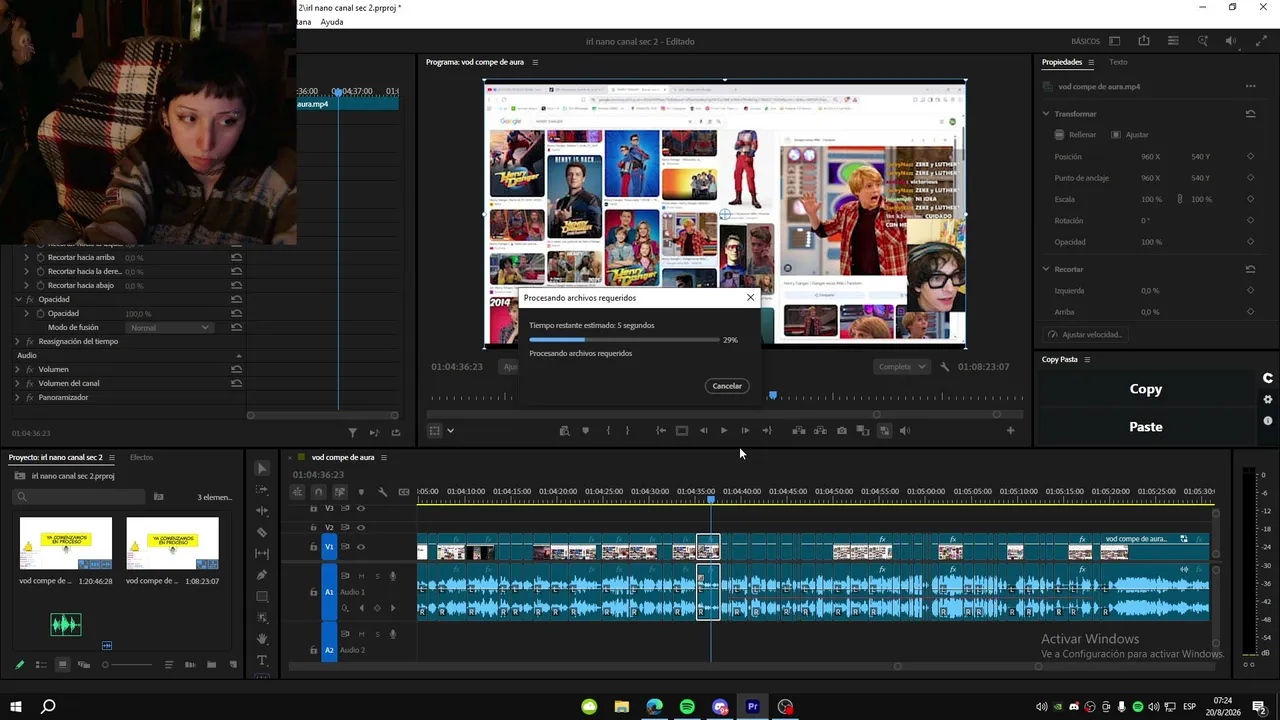Open Premiere Pro from the taskbar
Image resolution: width=1280 pixels, height=720 pixels.
pyautogui.click(x=752, y=707)
